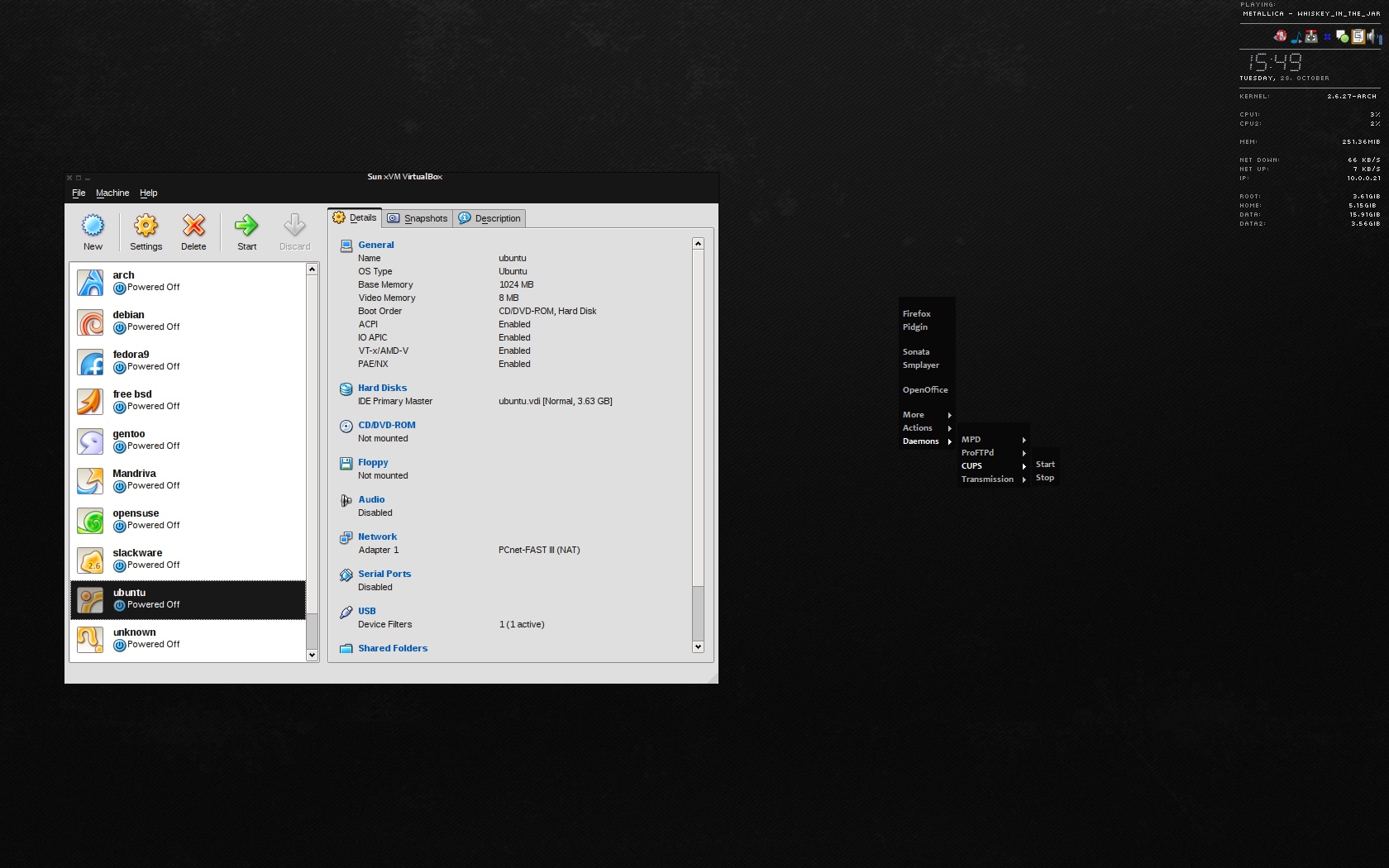Click the Network section icon
Image resolution: width=1389 pixels, height=868 pixels.
346,537
